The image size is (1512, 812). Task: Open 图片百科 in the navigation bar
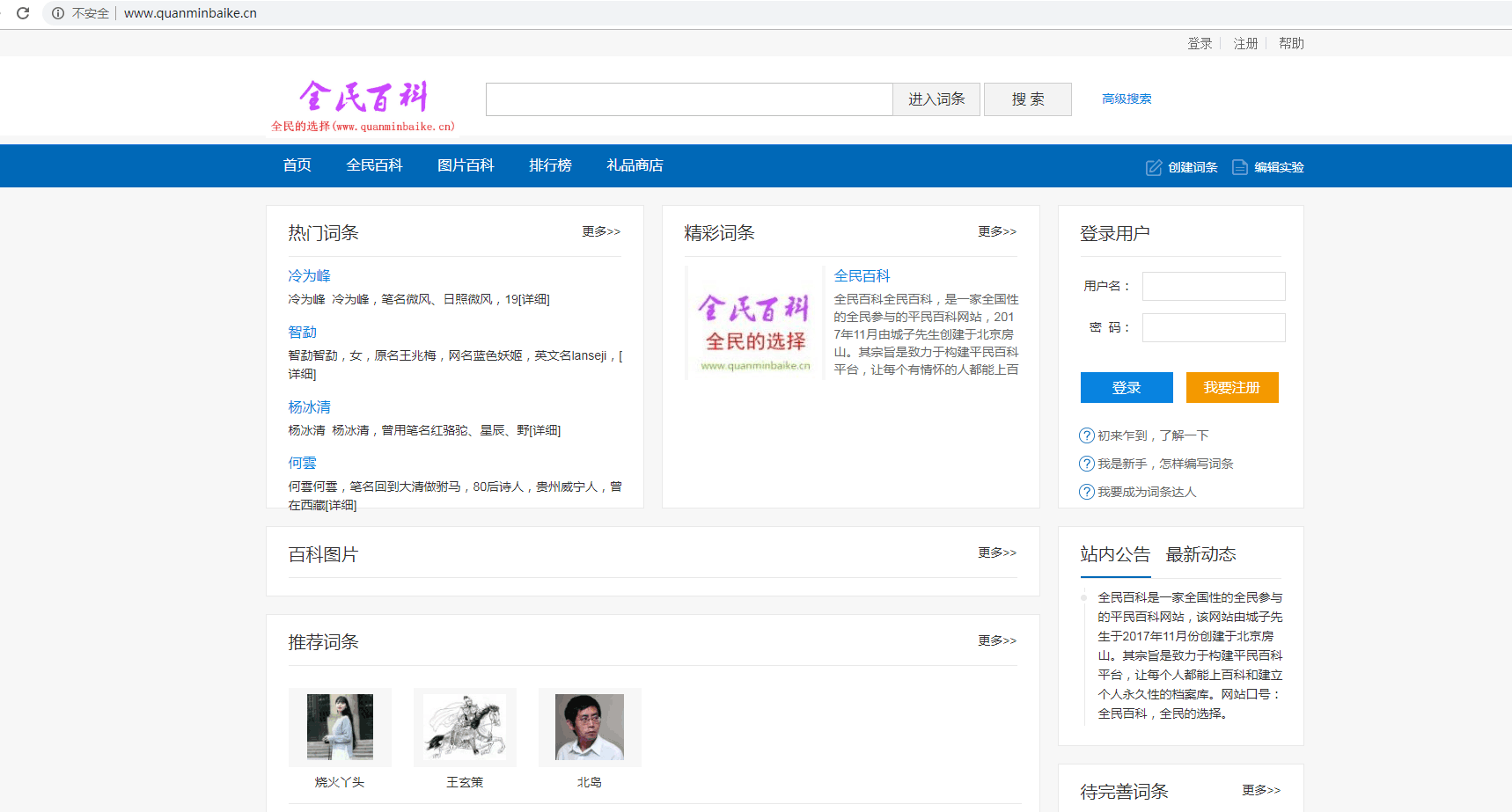pos(466,165)
